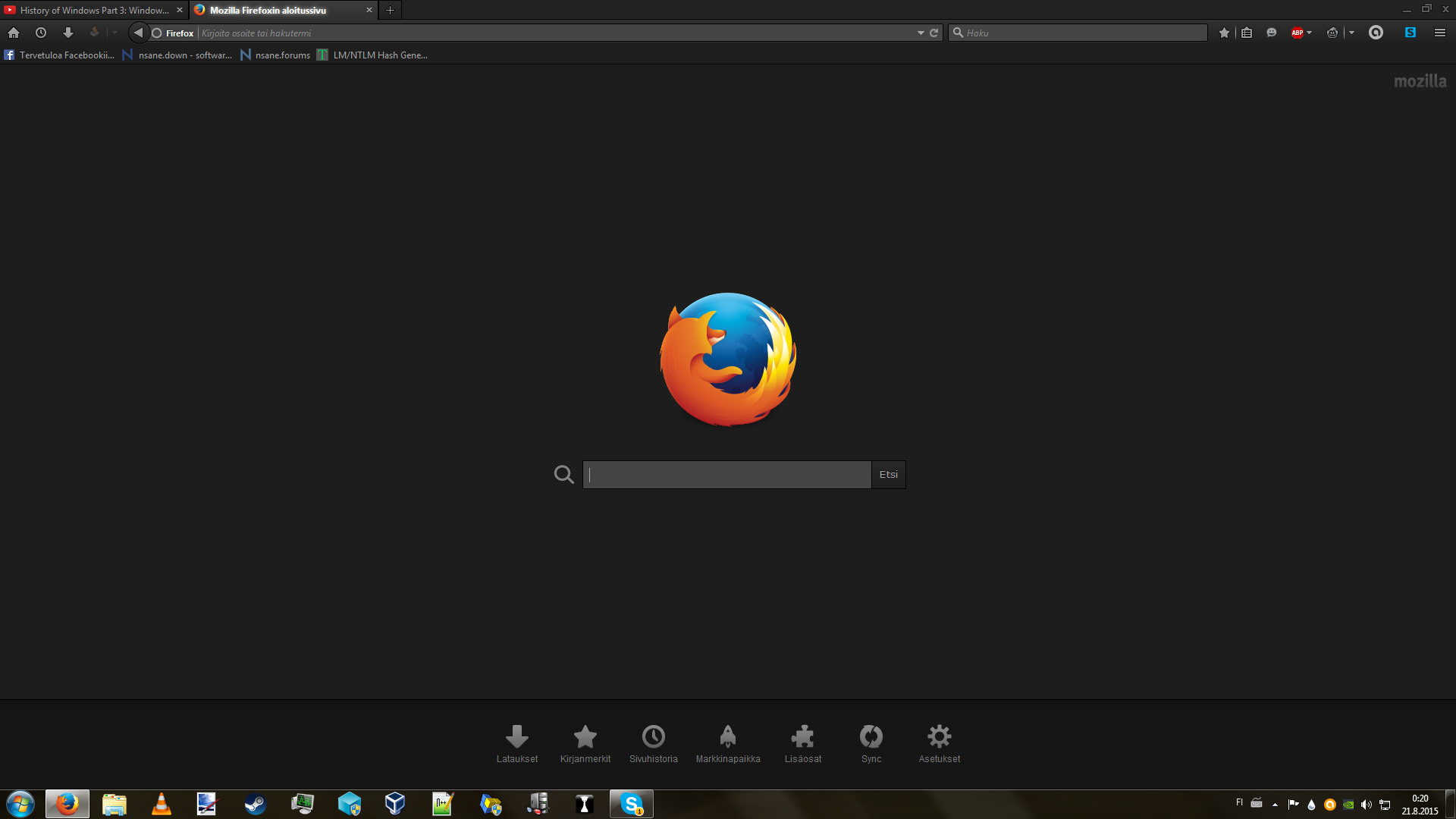The width and height of the screenshot is (1456, 819).
Task: Click the round white ring toolbar icon
Action: click(1376, 33)
